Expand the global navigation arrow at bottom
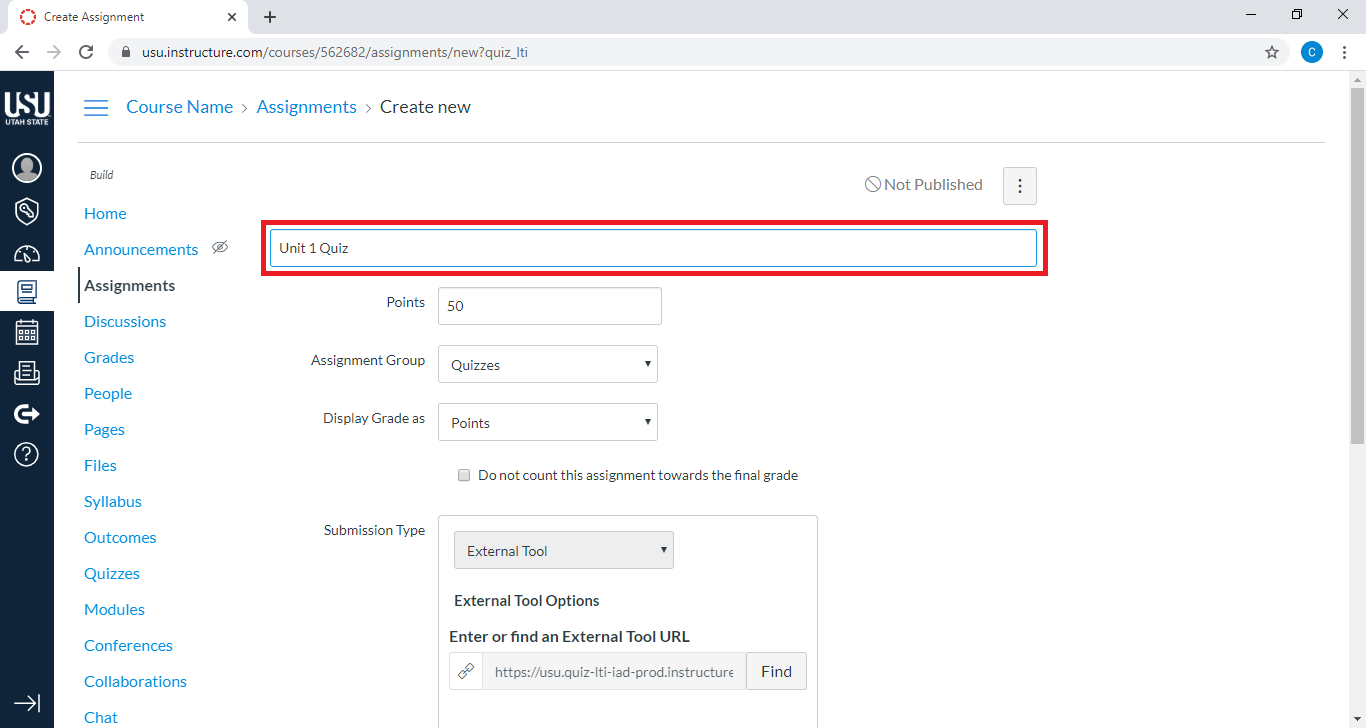 [x=27, y=703]
